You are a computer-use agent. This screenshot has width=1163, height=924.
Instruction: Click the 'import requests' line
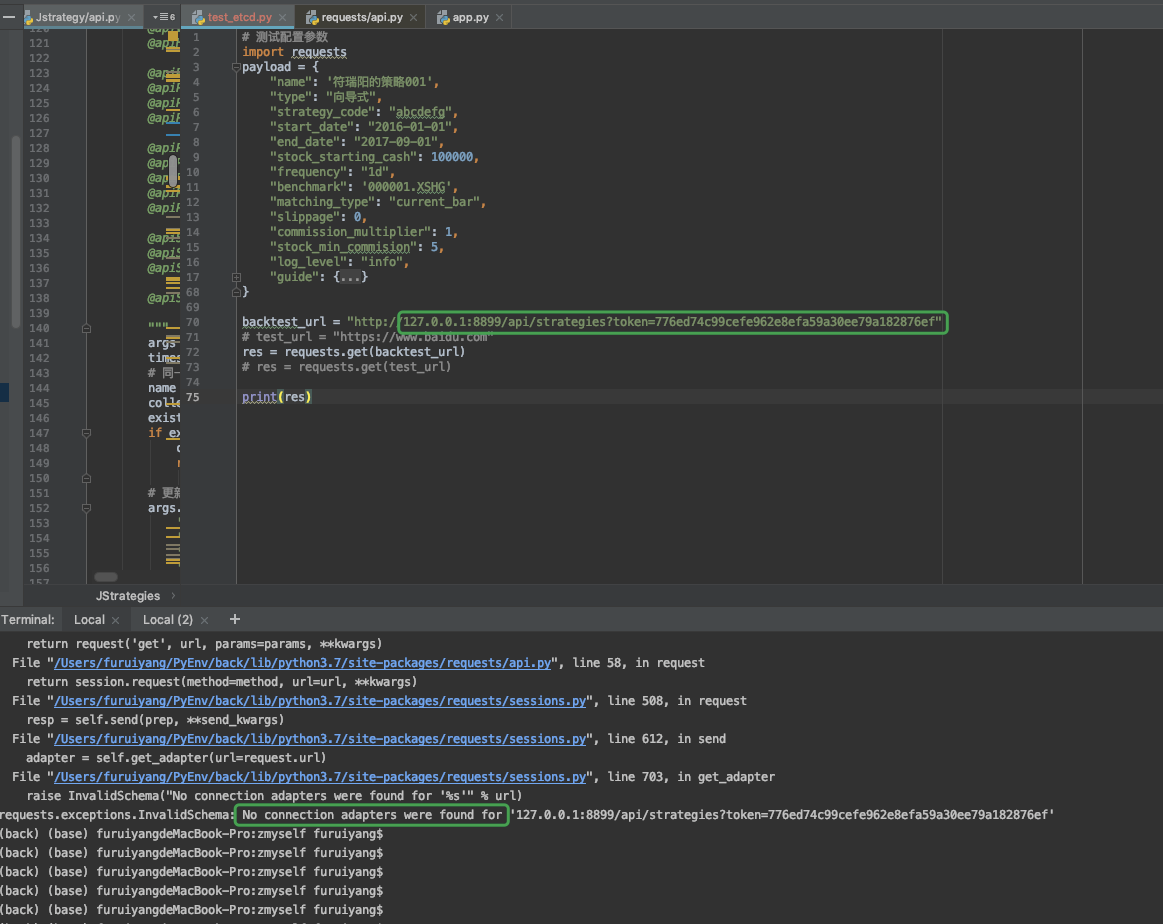coord(294,52)
